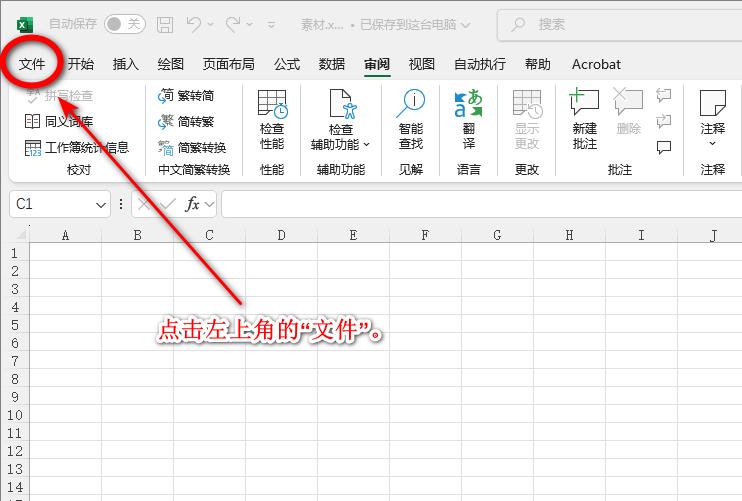Switch to the Acrobat tab

(596, 64)
